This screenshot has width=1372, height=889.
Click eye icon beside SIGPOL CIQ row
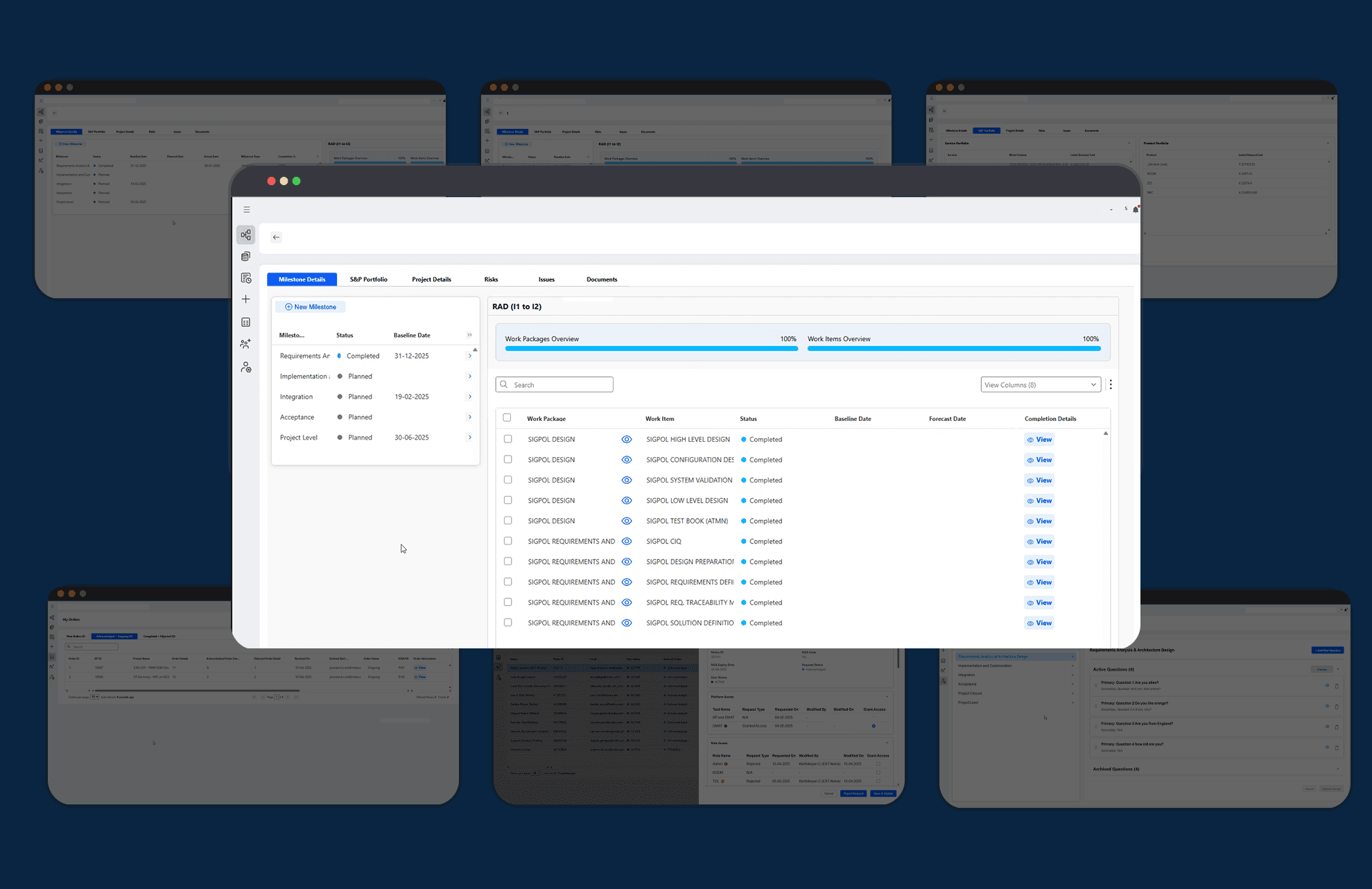tap(627, 542)
